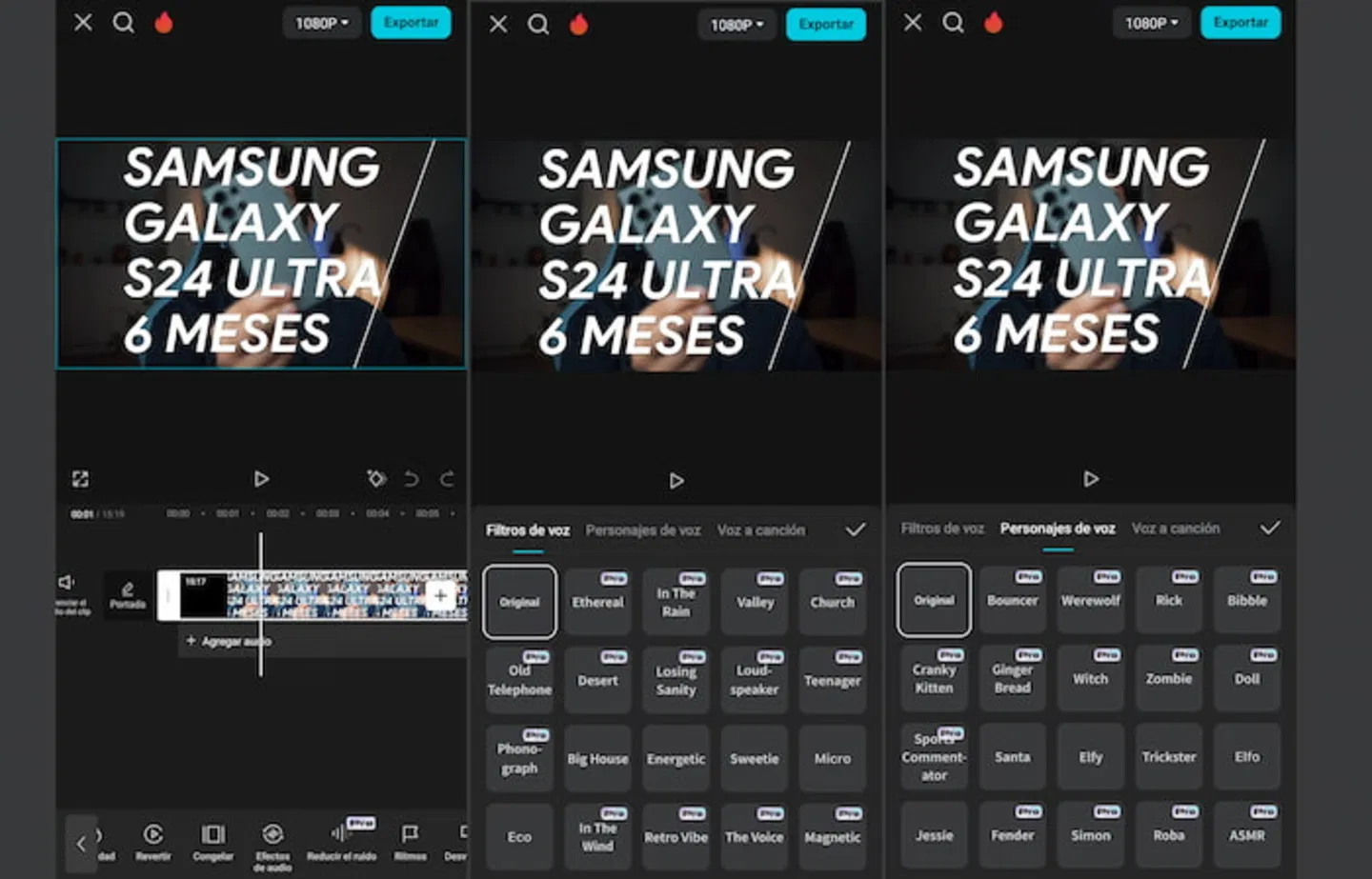1372x879 pixels.
Task: Choose the Ethereal voice filter
Action: tap(597, 602)
